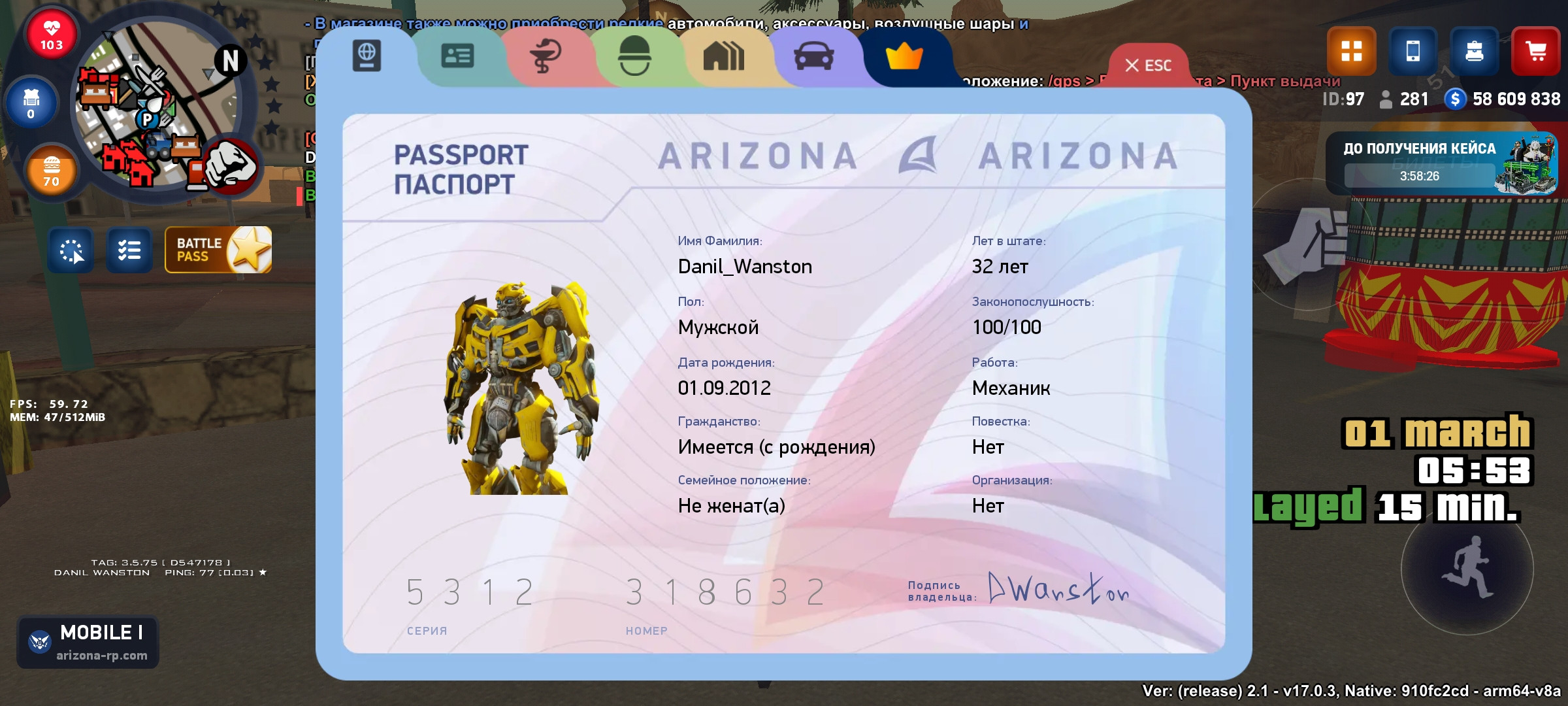Select the military helmet tab

(x=634, y=56)
